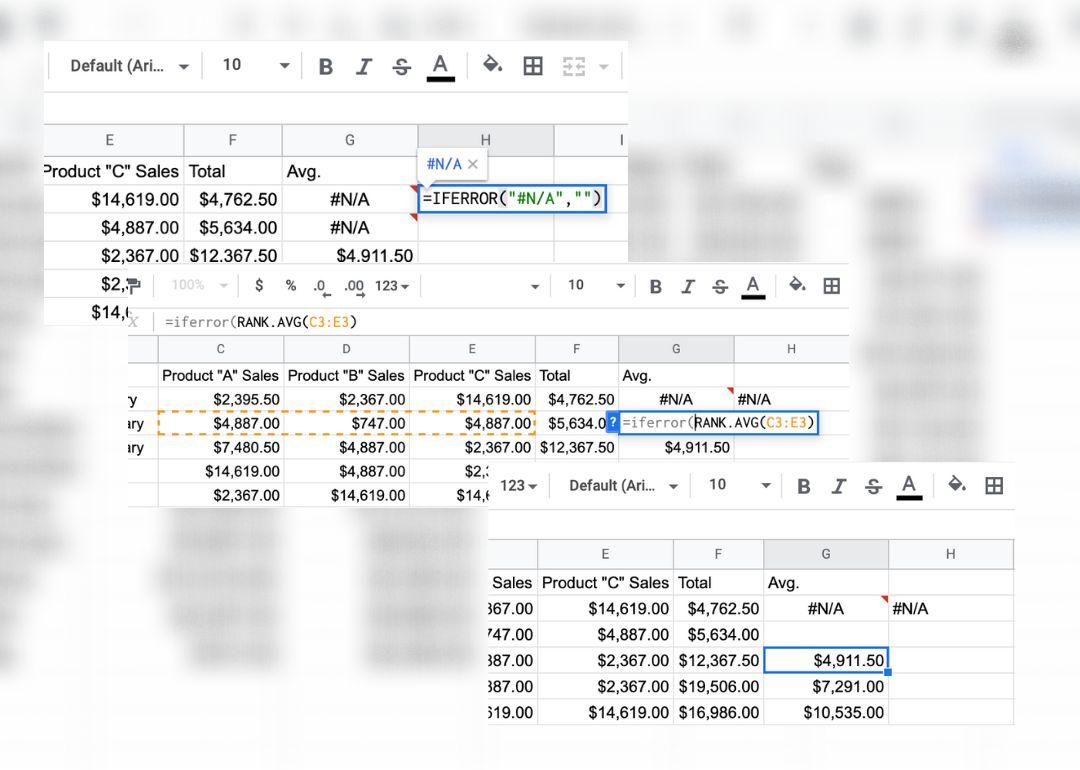Increase decimal places using .00 icon
1080x770 pixels.
(x=354, y=286)
